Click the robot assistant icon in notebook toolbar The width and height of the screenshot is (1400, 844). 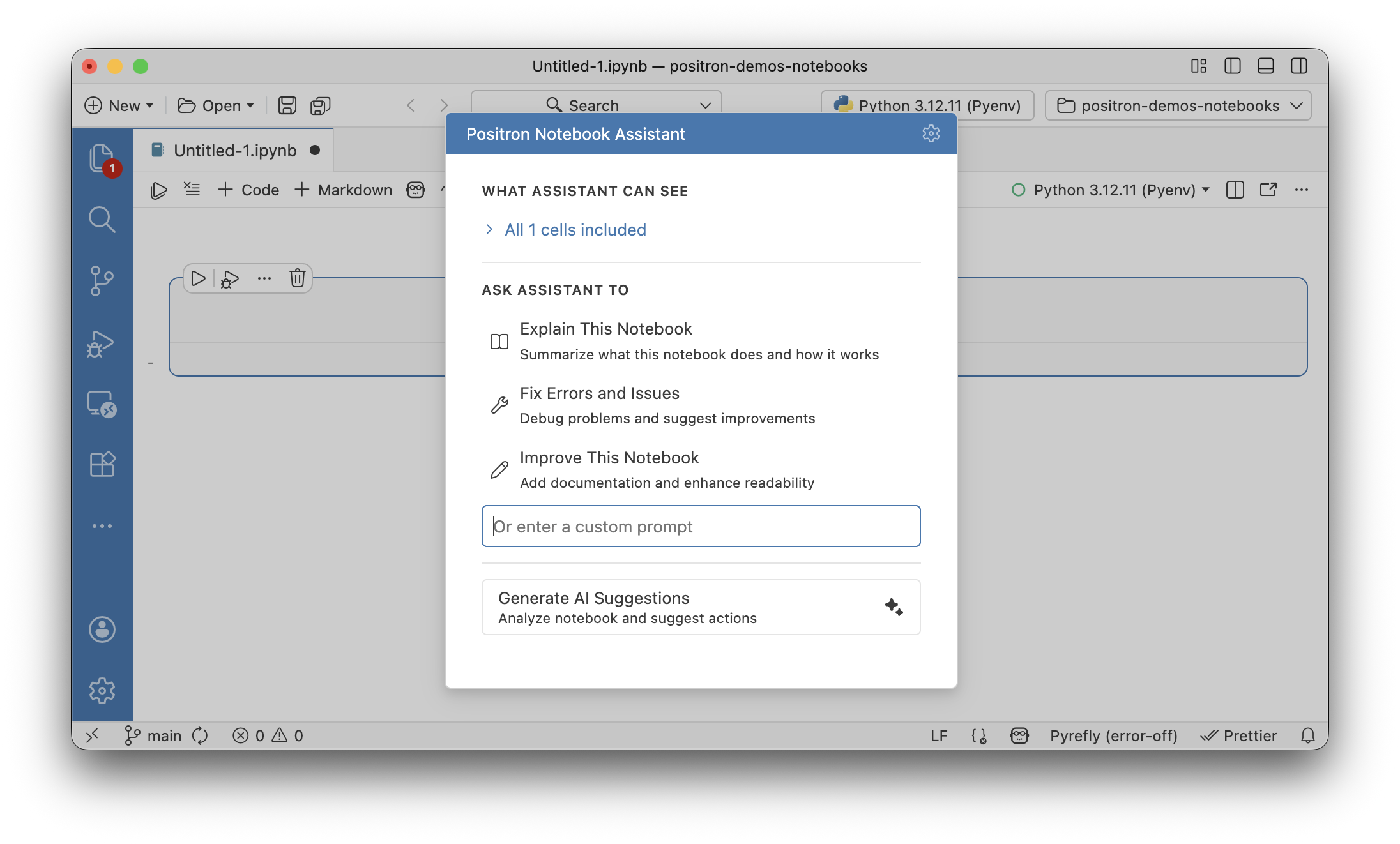[x=415, y=190]
